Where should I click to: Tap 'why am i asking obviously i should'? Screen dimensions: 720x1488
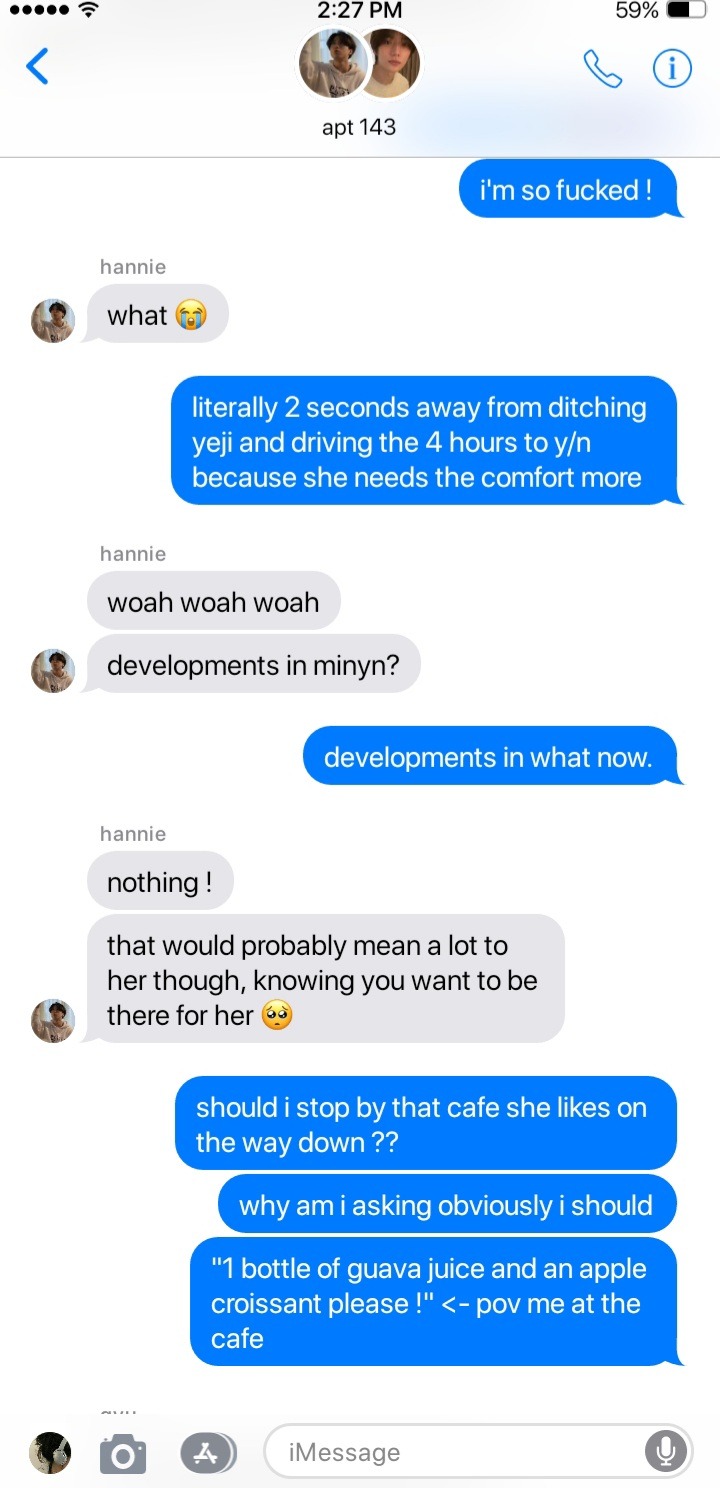point(447,1204)
